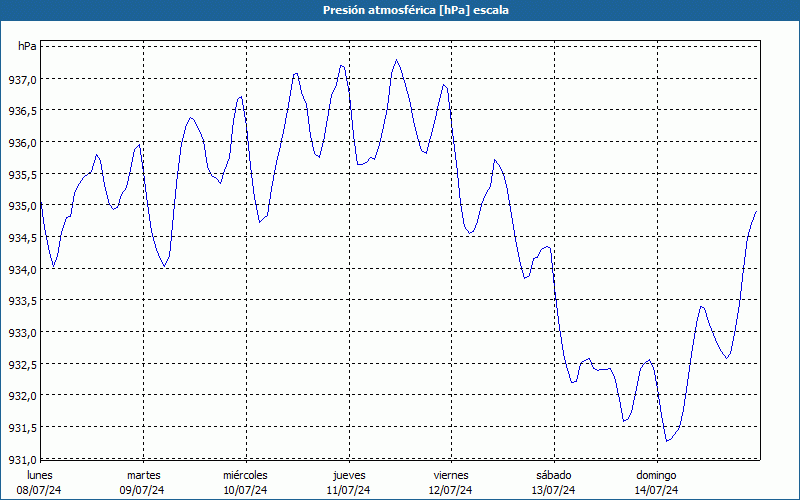Click the 'hPa' unit label on the axis
800x500 pixels.
tap(27, 46)
